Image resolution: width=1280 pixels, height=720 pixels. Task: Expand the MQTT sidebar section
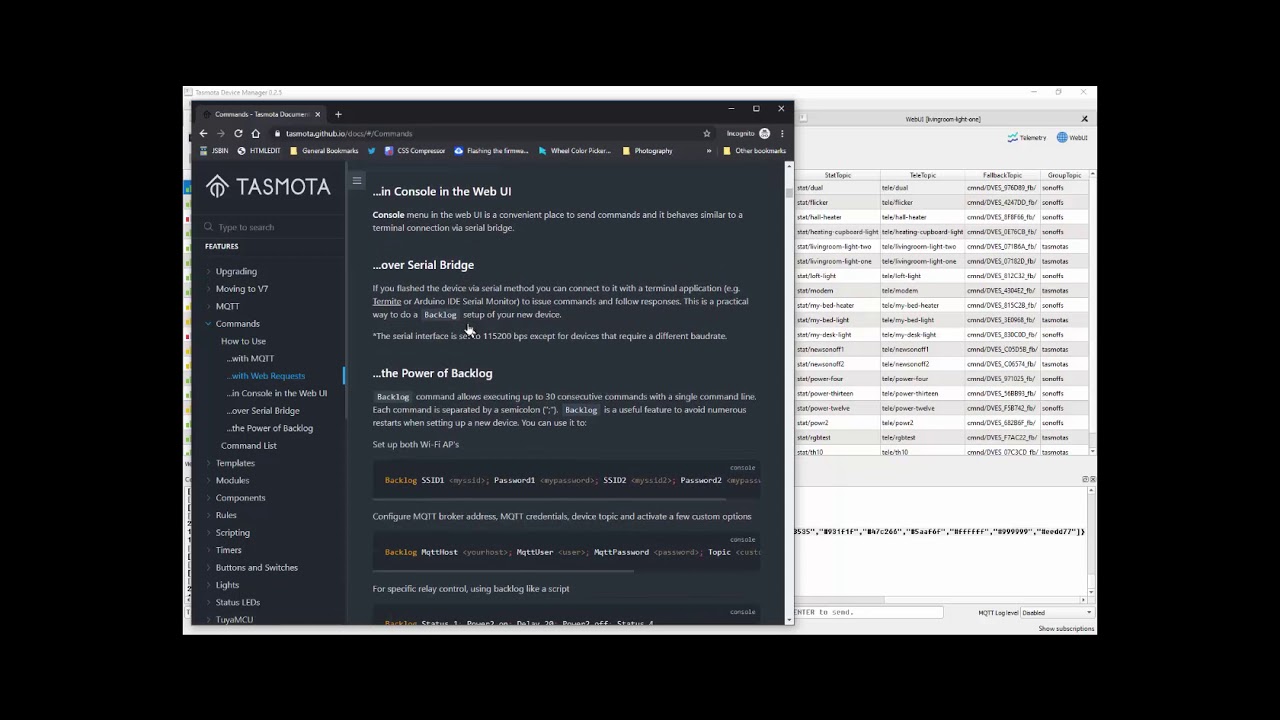point(227,306)
